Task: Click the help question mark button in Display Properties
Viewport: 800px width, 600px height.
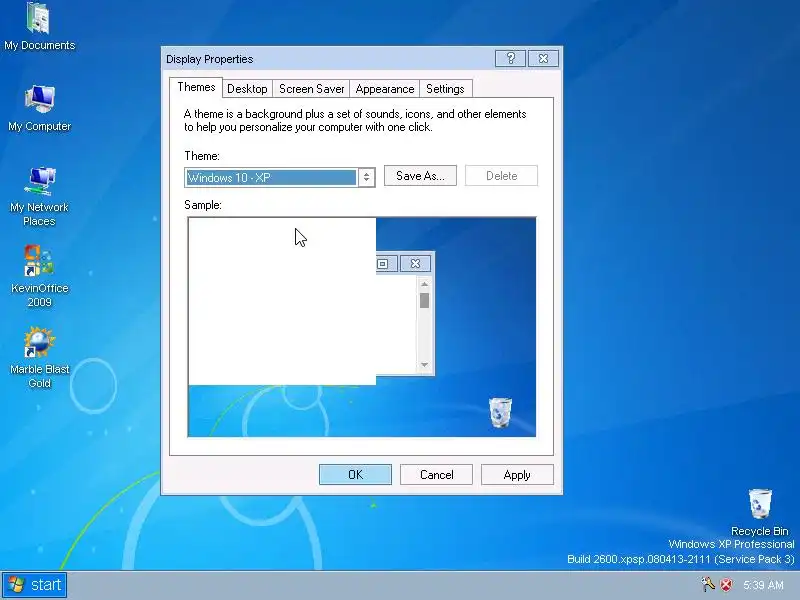Action: tap(510, 59)
